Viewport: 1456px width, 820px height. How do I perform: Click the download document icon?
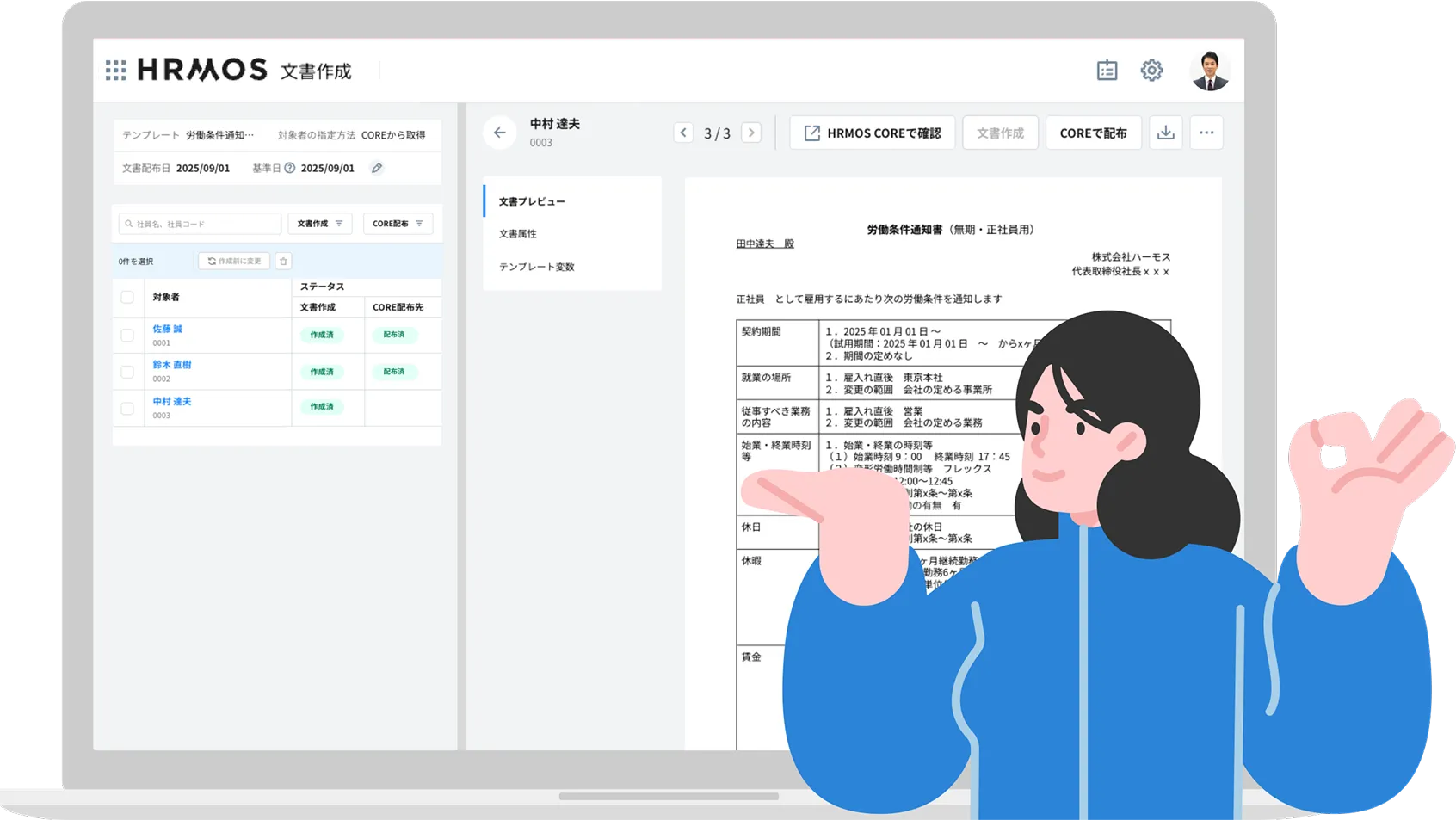(x=1166, y=132)
